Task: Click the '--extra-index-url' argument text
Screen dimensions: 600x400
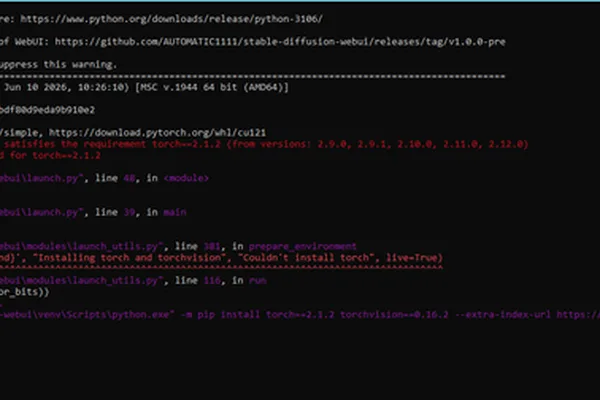Action: pos(502,315)
